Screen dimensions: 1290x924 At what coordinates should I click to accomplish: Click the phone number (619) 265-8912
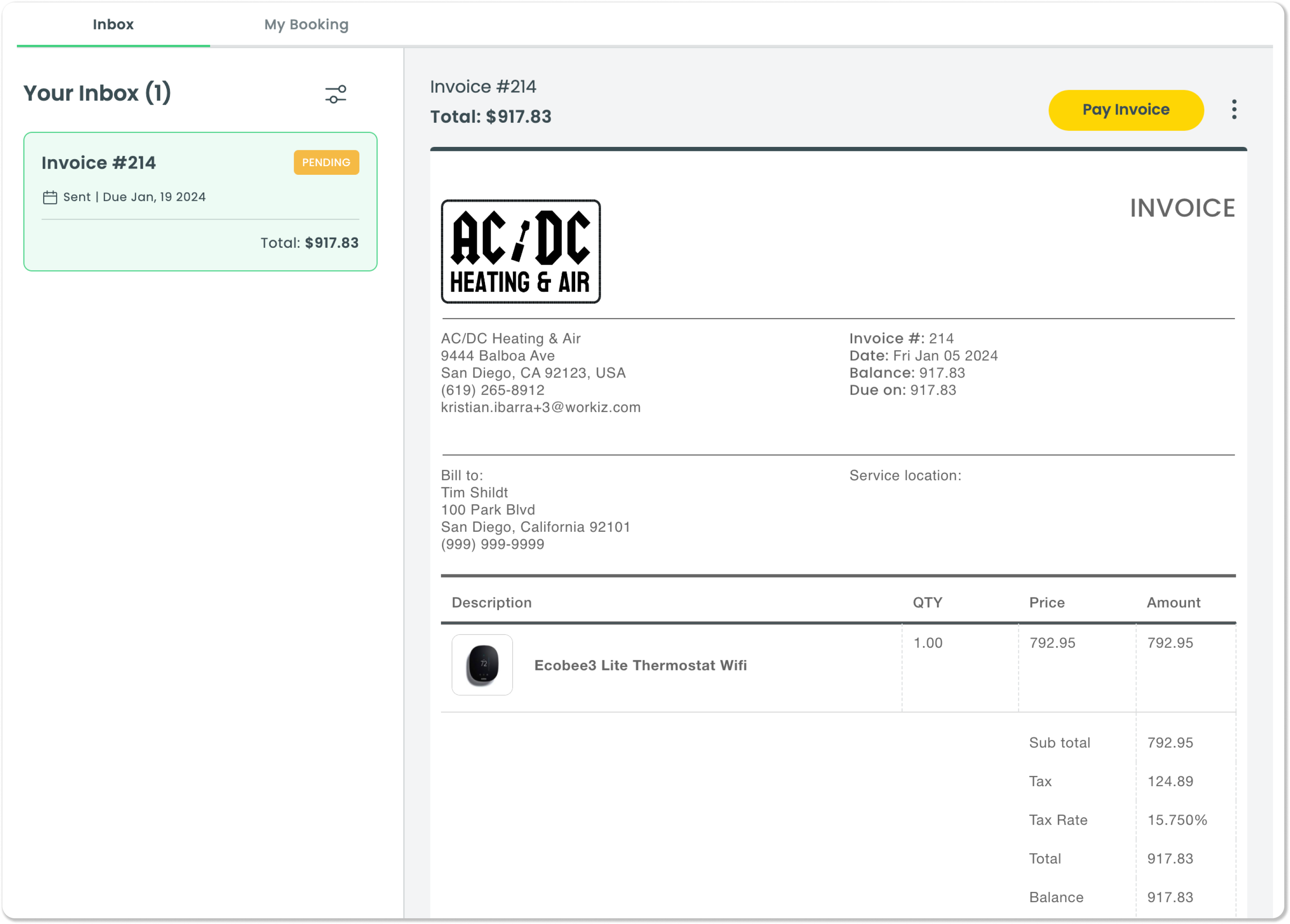tap(492, 390)
